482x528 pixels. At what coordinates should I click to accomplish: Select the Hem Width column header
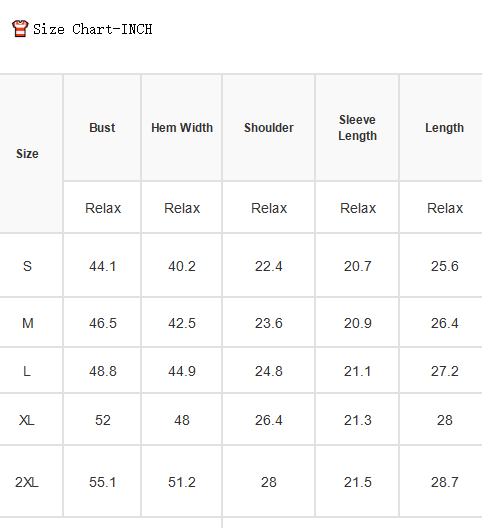pyautogui.click(x=182, y=128)
